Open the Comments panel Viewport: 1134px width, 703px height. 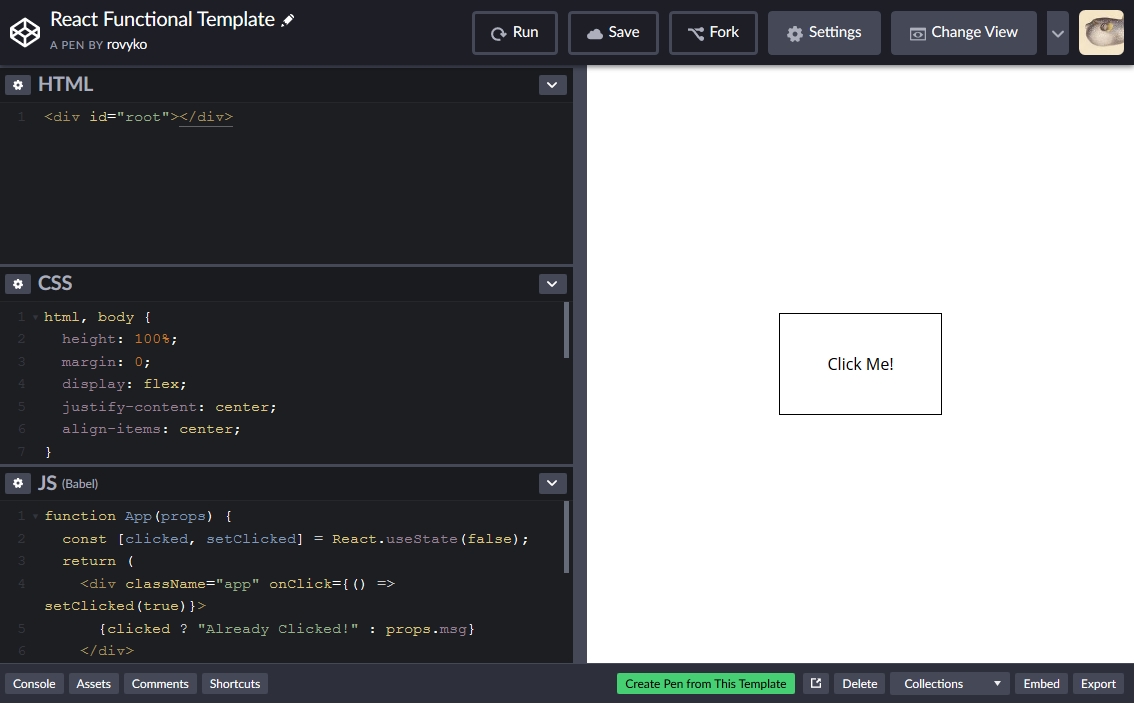(160, 683)
